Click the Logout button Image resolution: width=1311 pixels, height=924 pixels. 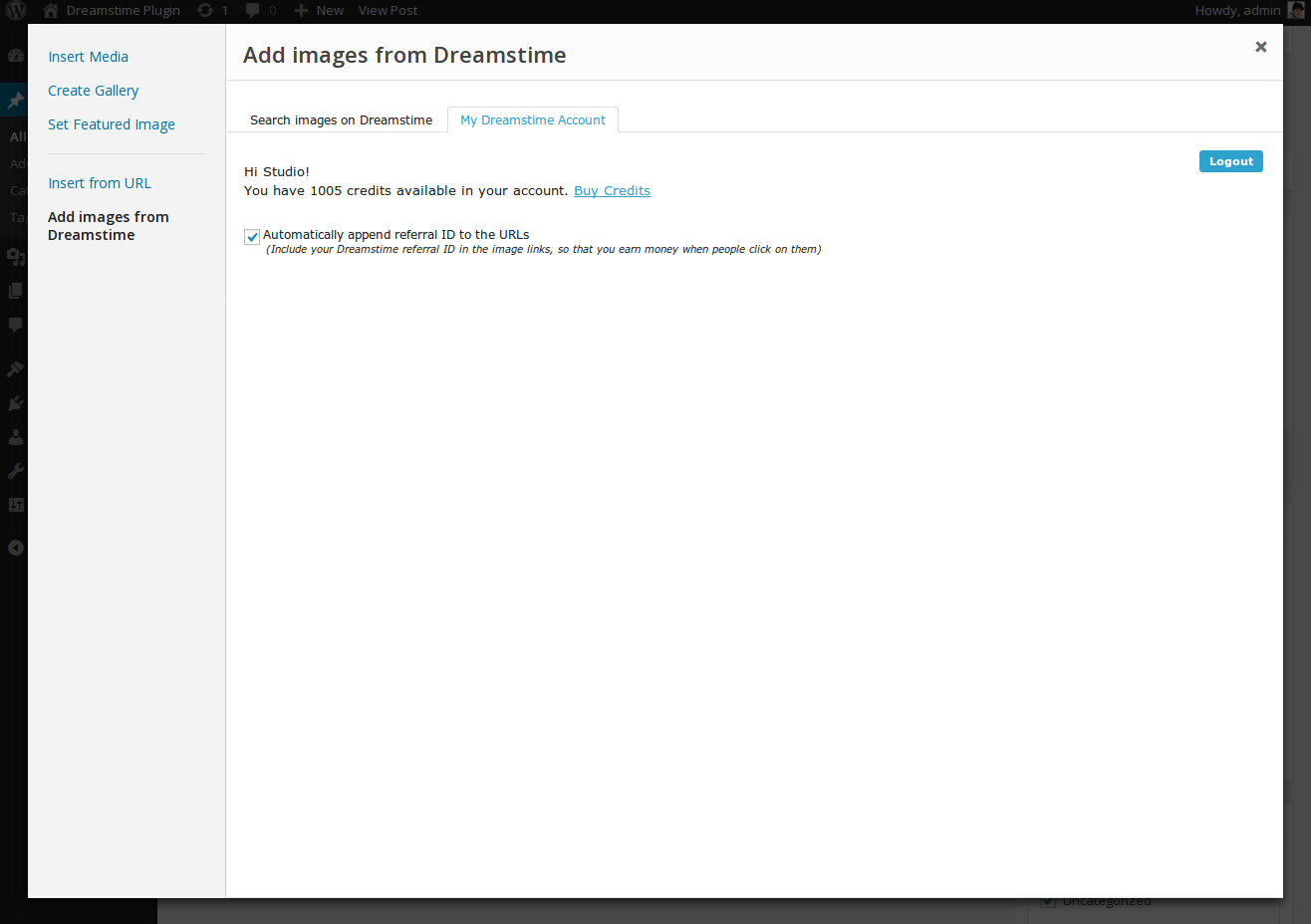pos(1231,161)
